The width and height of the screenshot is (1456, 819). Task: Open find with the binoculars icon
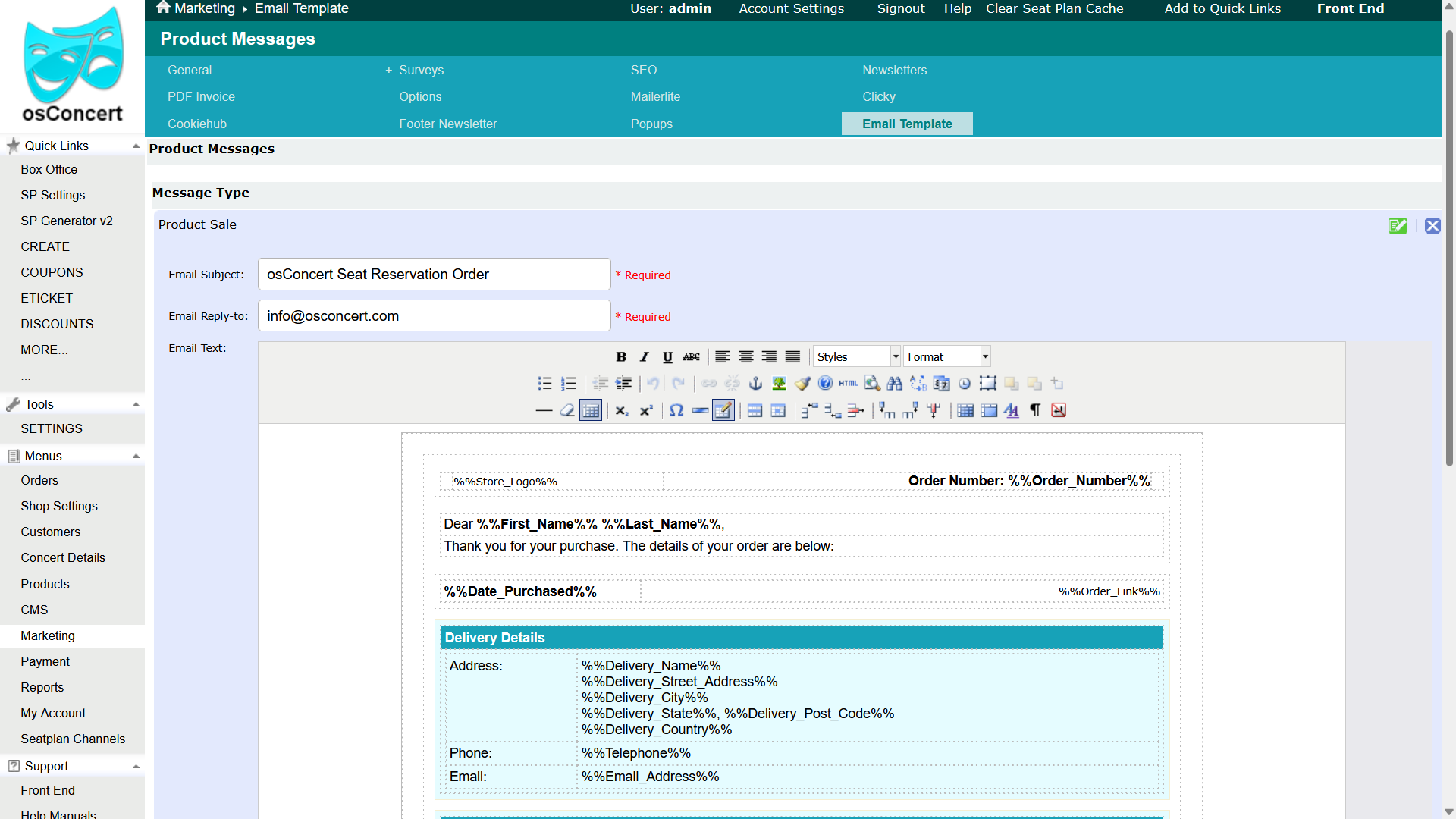tap(895, 384)
